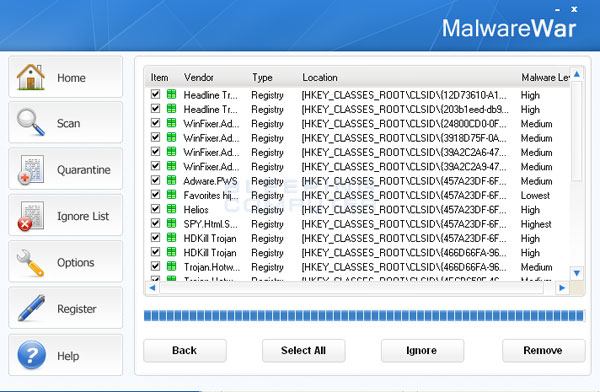
Task: Show the Ignore List section
Action: (x=65, y=216)
